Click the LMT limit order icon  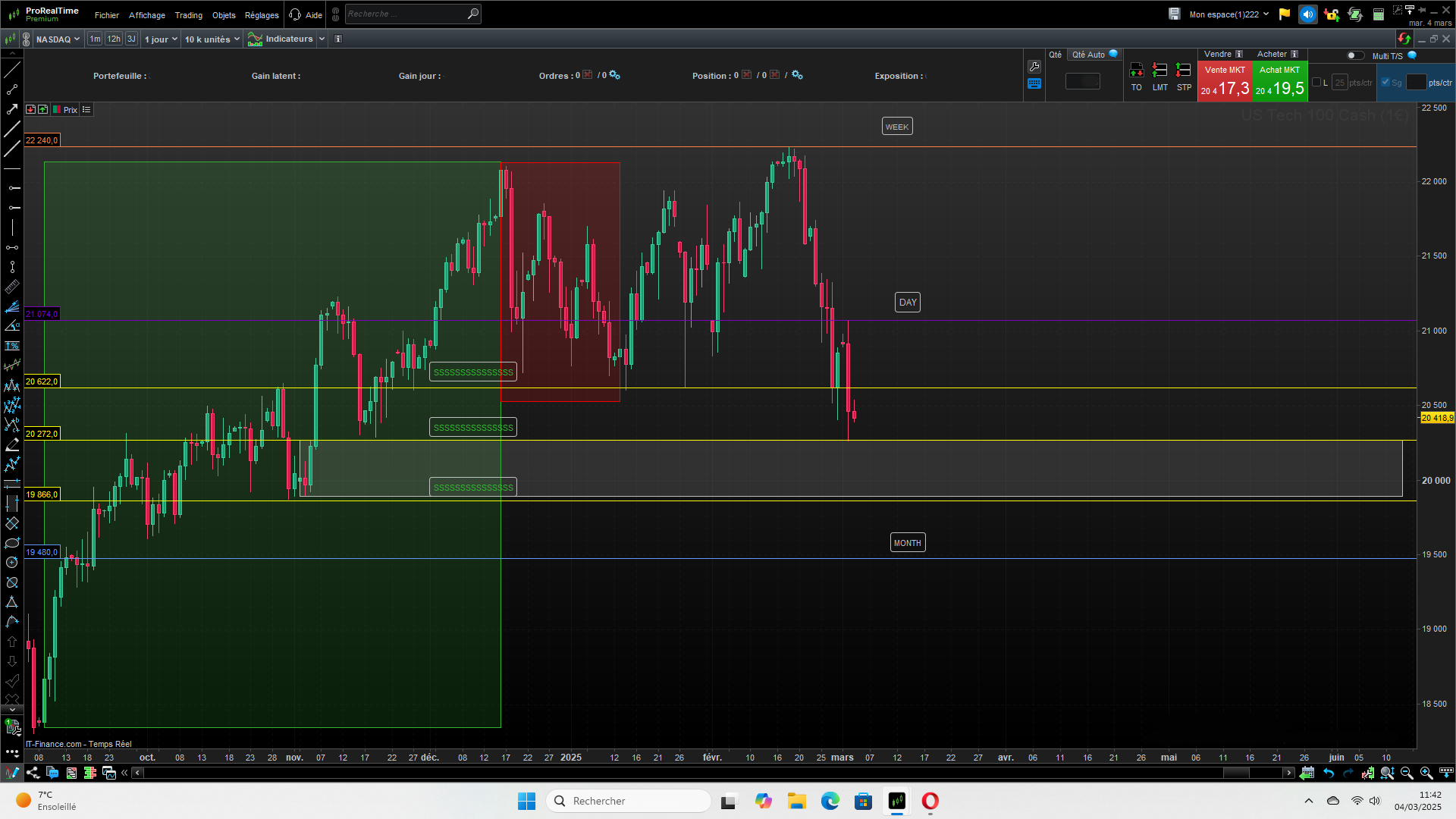pos(1159,71)
